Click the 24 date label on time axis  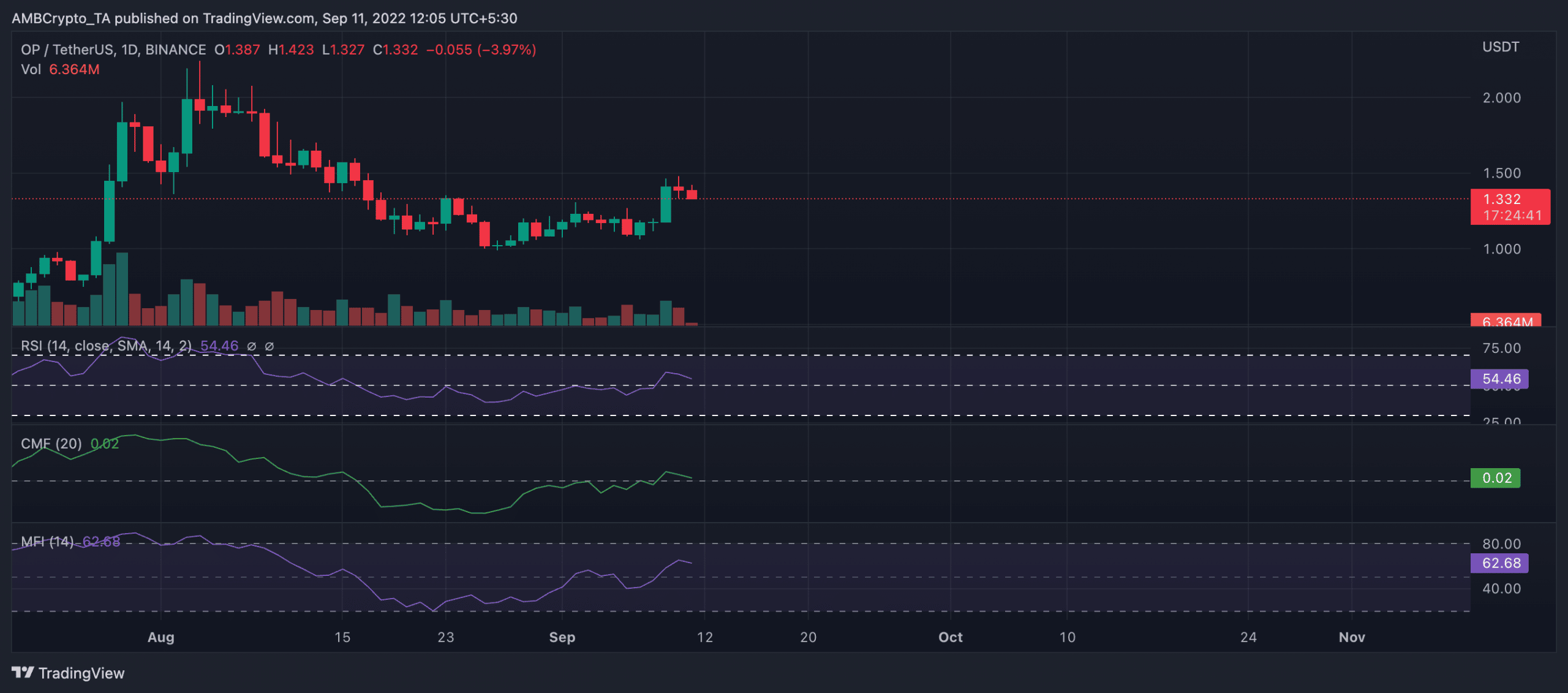coord(1249,637)
